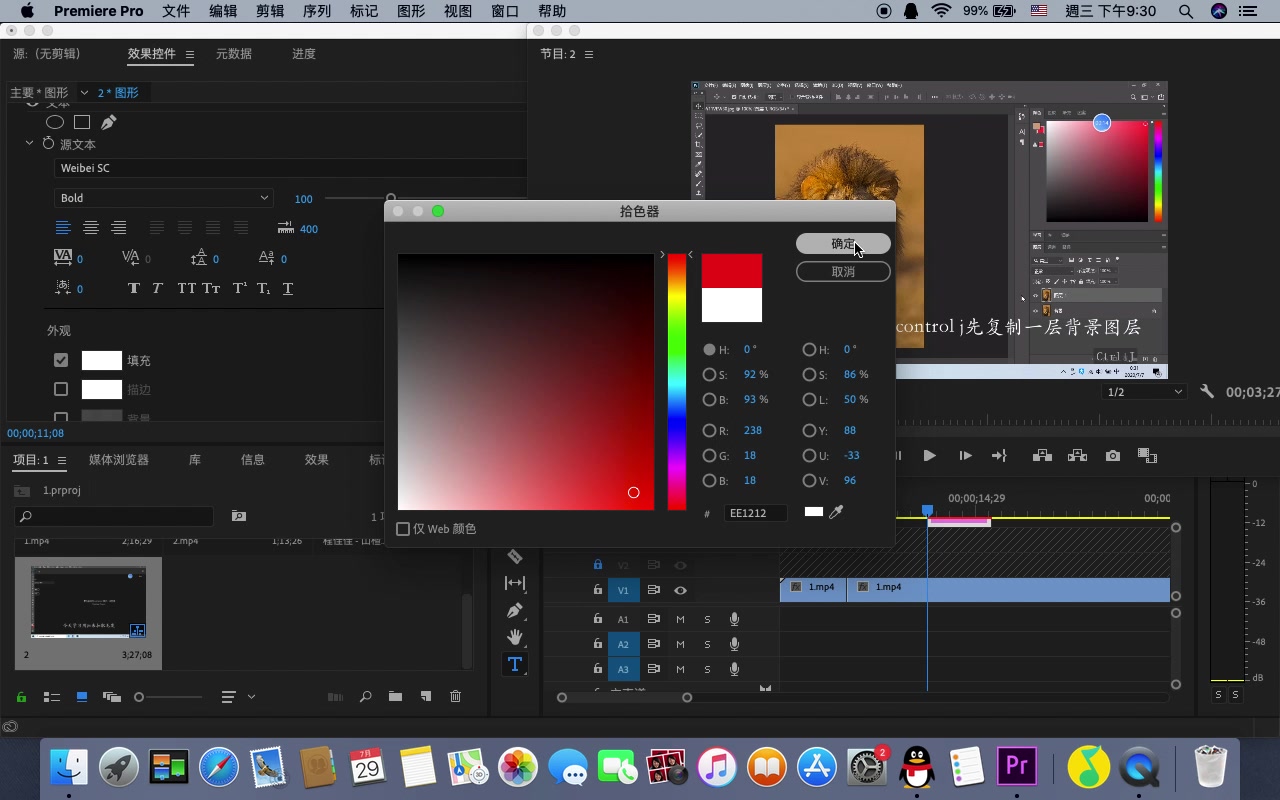Screen dimensions: 1280x800
Task: Click the 取消 button
Action: click(x=843, y=272)
